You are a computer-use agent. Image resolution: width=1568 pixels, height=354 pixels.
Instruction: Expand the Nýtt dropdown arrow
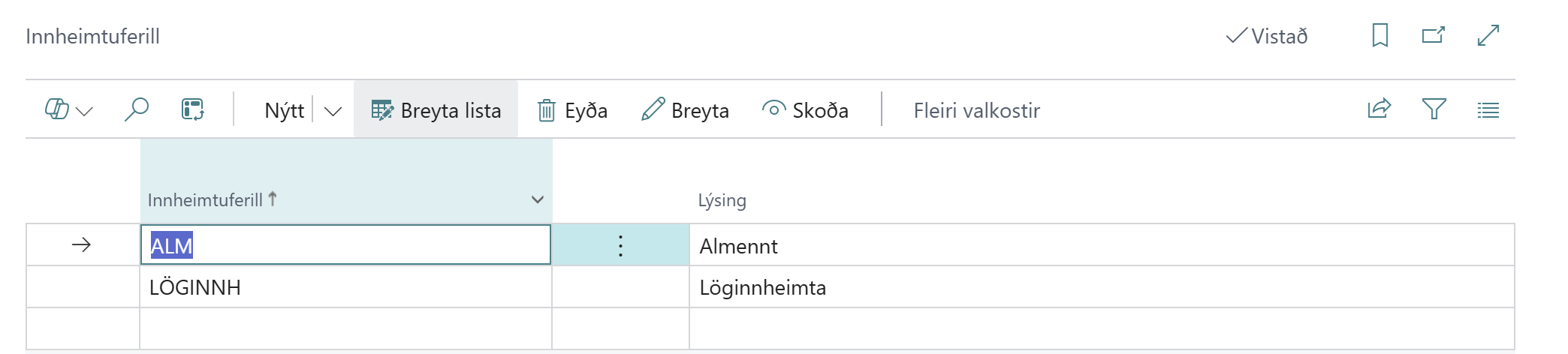(333, 111)
